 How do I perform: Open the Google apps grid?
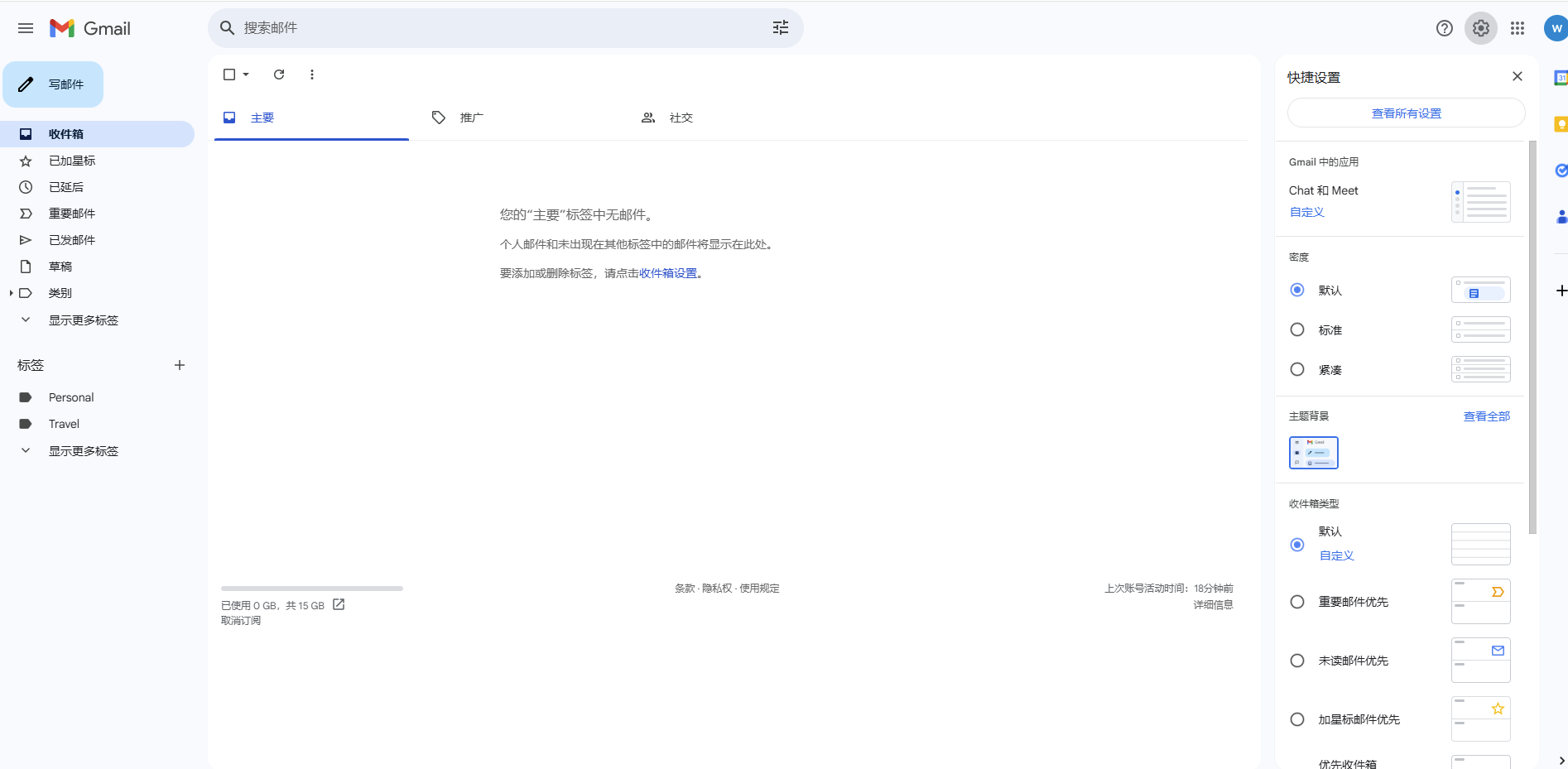(1517, 27)
